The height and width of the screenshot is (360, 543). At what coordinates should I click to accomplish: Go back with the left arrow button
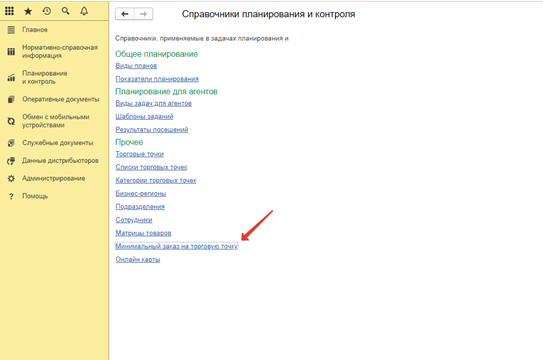click(125, 14)
